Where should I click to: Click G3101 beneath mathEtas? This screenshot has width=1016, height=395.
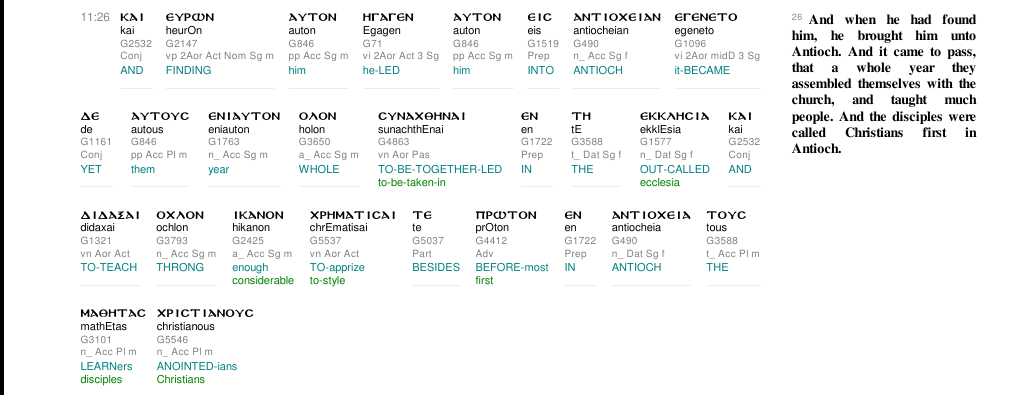(x=92, y=339)
